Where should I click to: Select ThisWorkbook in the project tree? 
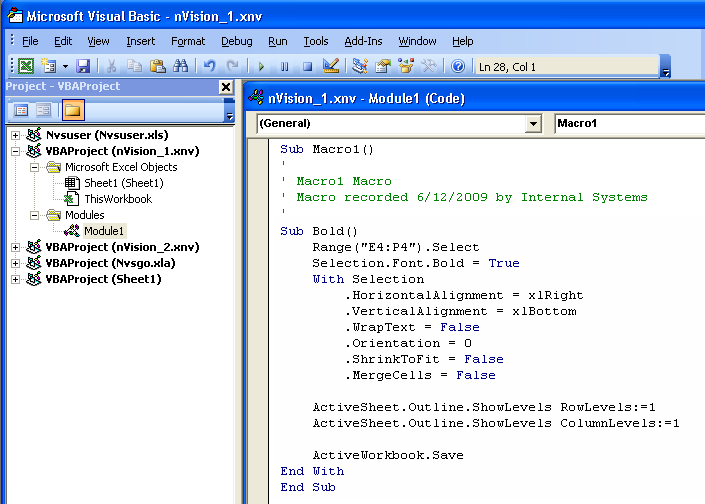click(118, 199)
